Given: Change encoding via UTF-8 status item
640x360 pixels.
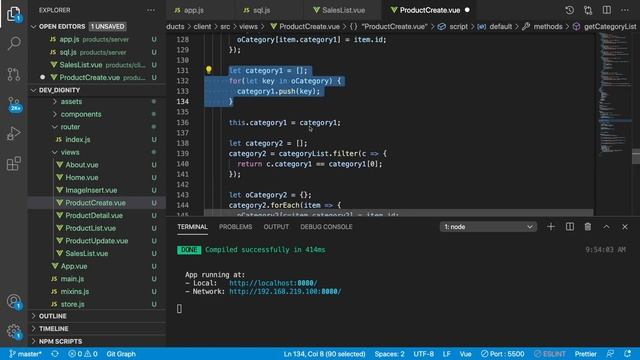Looking at the screenshot, I should (424, 354).
